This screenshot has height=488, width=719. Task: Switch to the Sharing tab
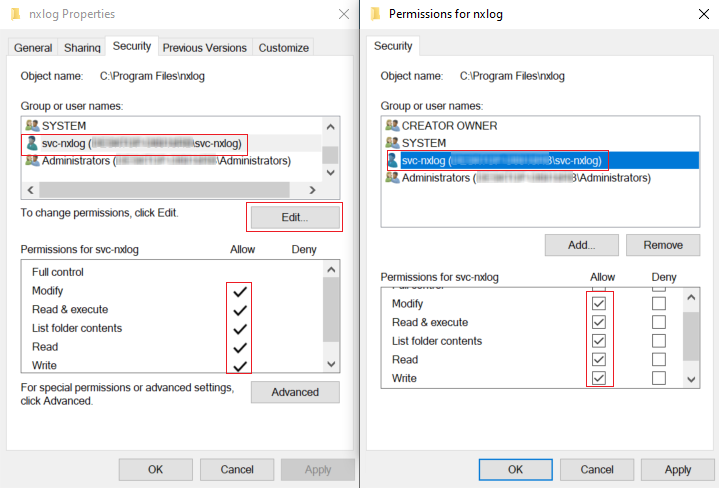pyautogui.click(x=82, y=48)
